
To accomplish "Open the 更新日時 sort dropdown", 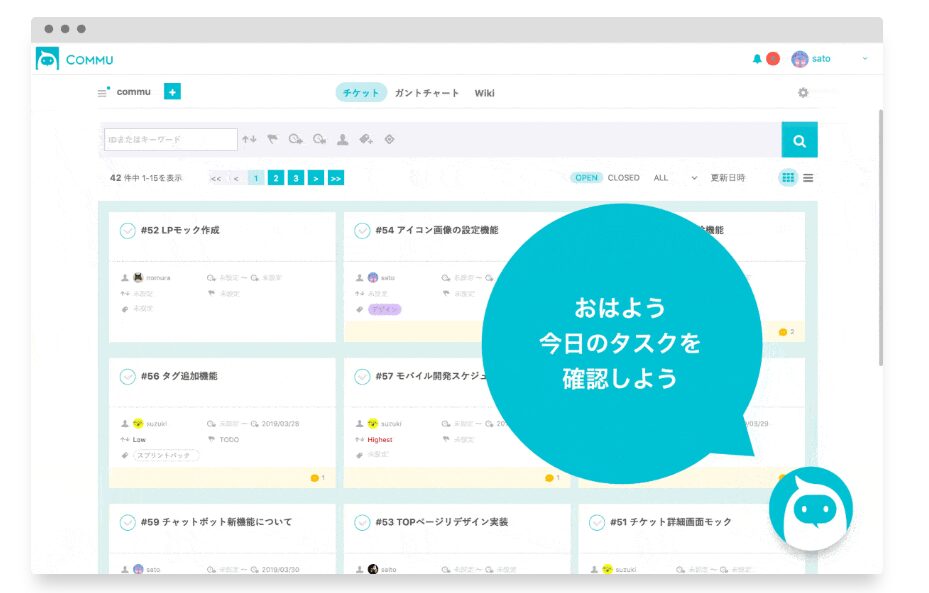I will 718,178.
